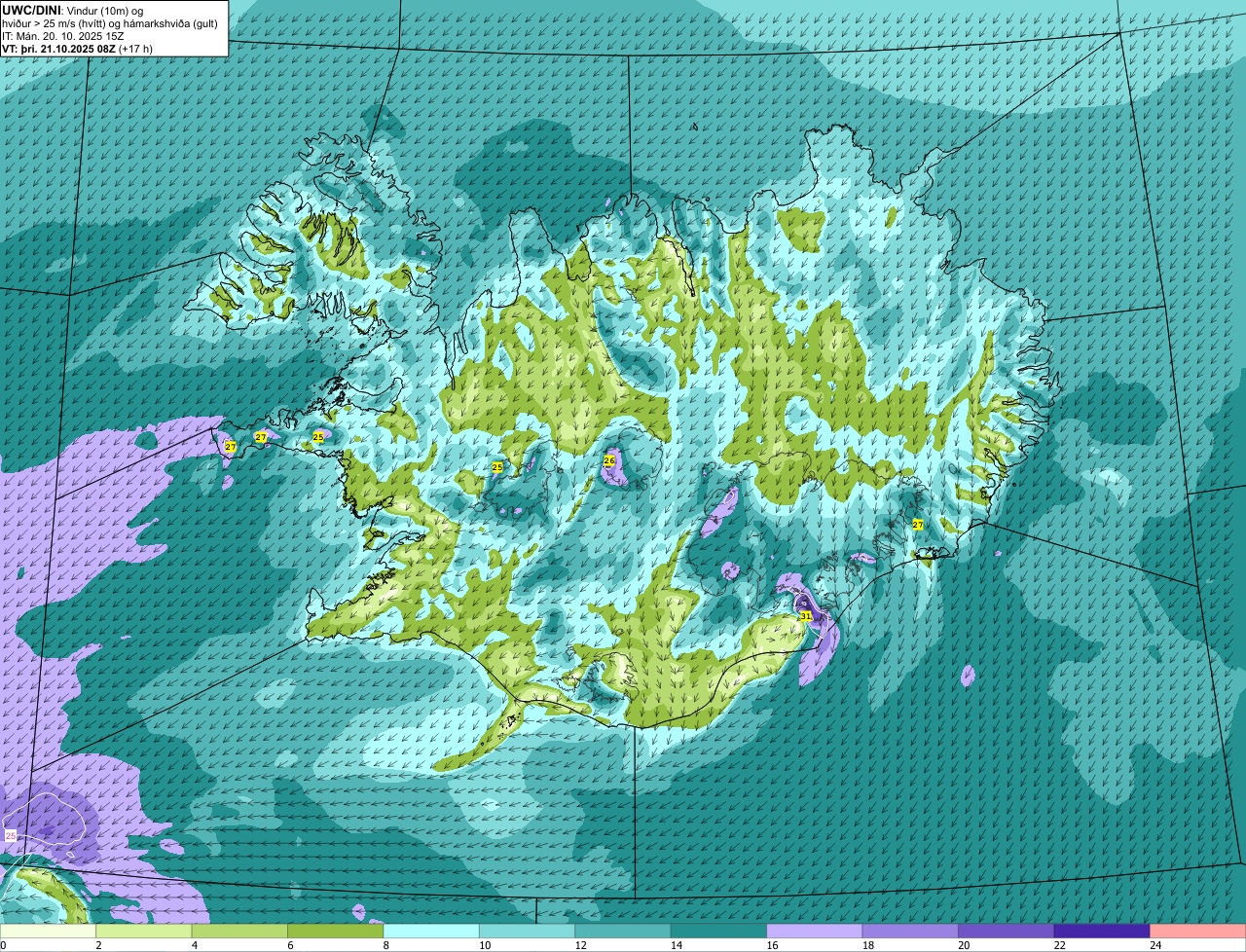Viewport: 1246px width, 952px height.
Task: Choose the 12–14 m/s teal legend swatch
Action: 623,932
